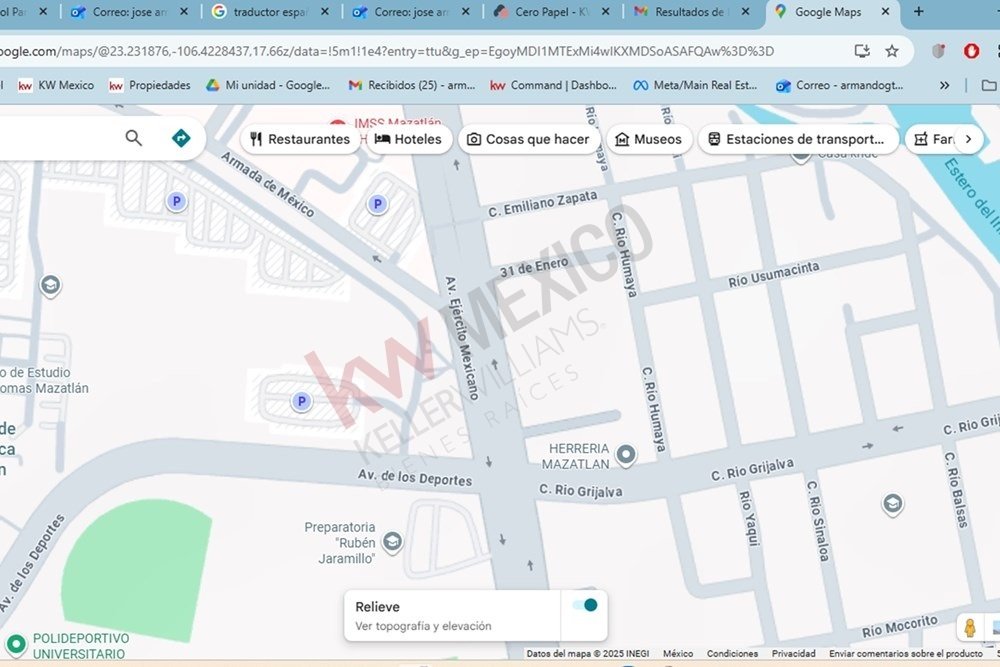Click the Pegman Street View icon

pyautogui.click(x=970, y=628)
